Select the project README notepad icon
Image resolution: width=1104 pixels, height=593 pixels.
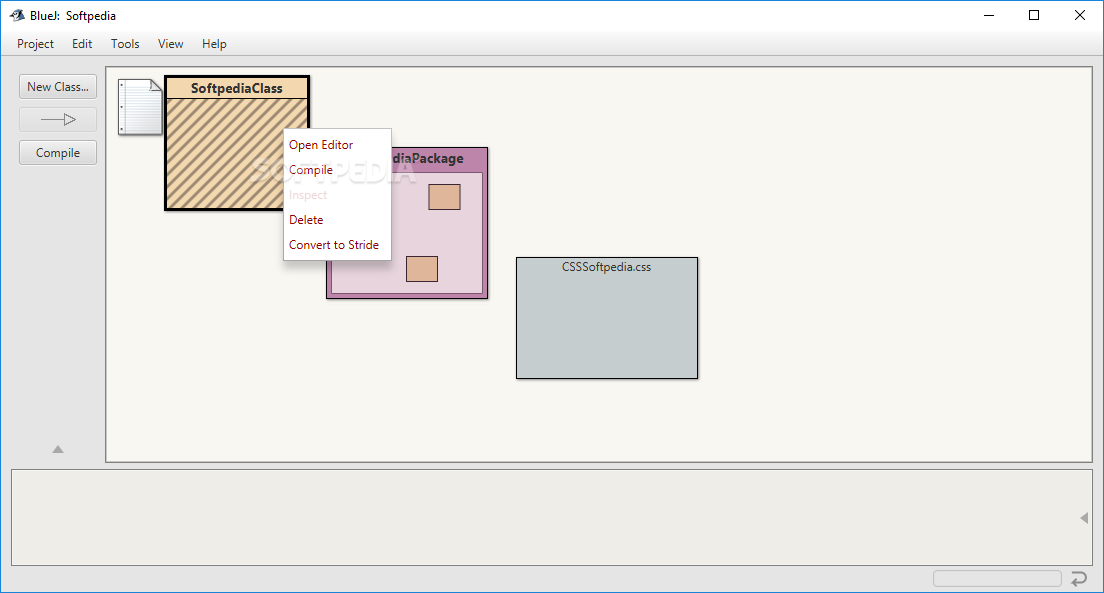140,107
